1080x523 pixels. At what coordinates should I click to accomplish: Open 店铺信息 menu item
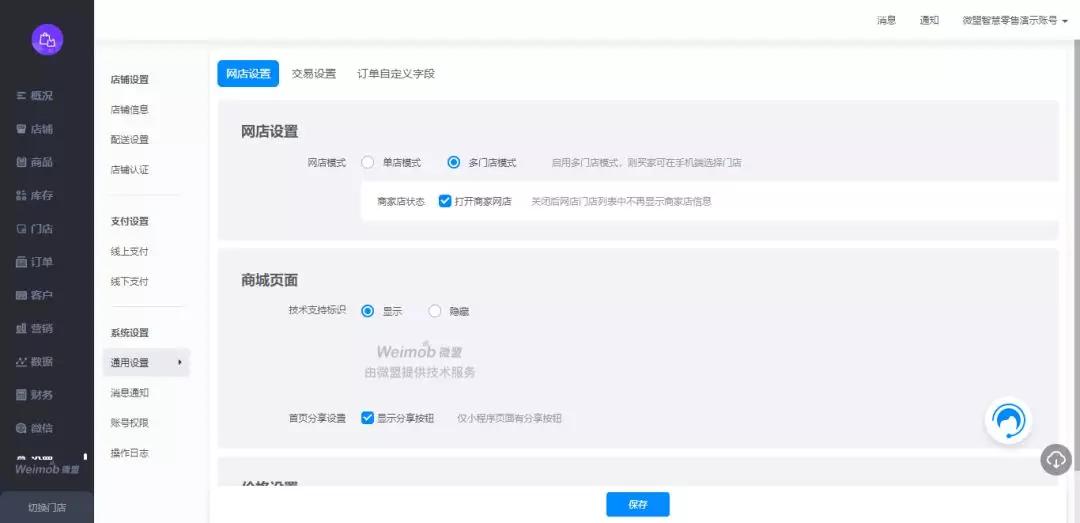129,109
